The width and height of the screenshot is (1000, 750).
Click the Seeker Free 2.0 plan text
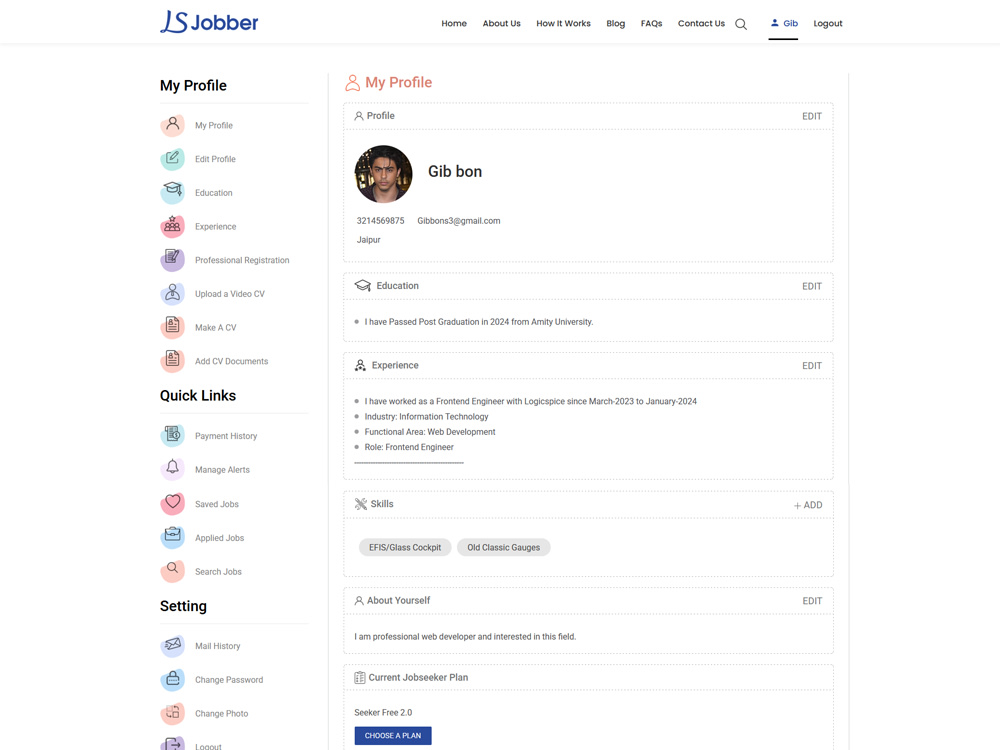[383, 712]
